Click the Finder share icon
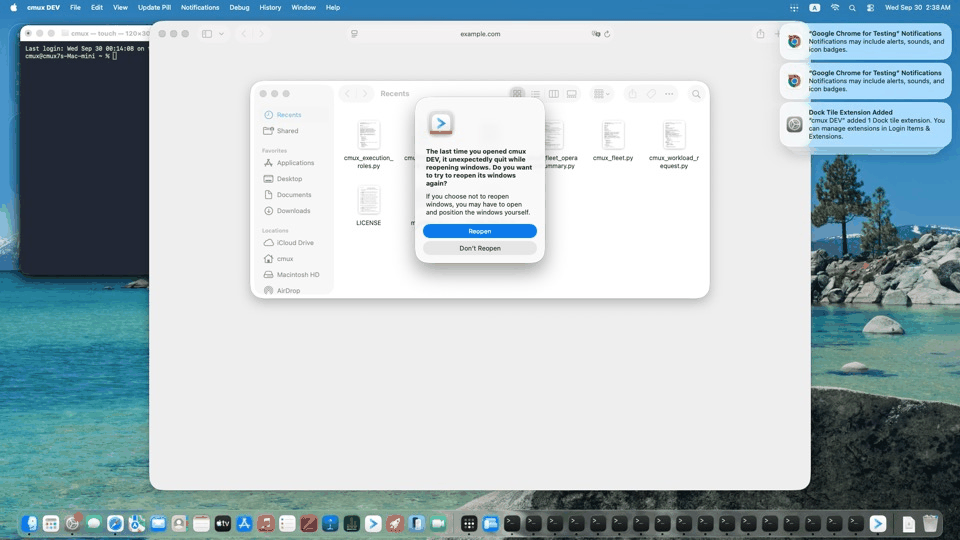The width and height of the screenshot is (960, 540). coord(632,94)
